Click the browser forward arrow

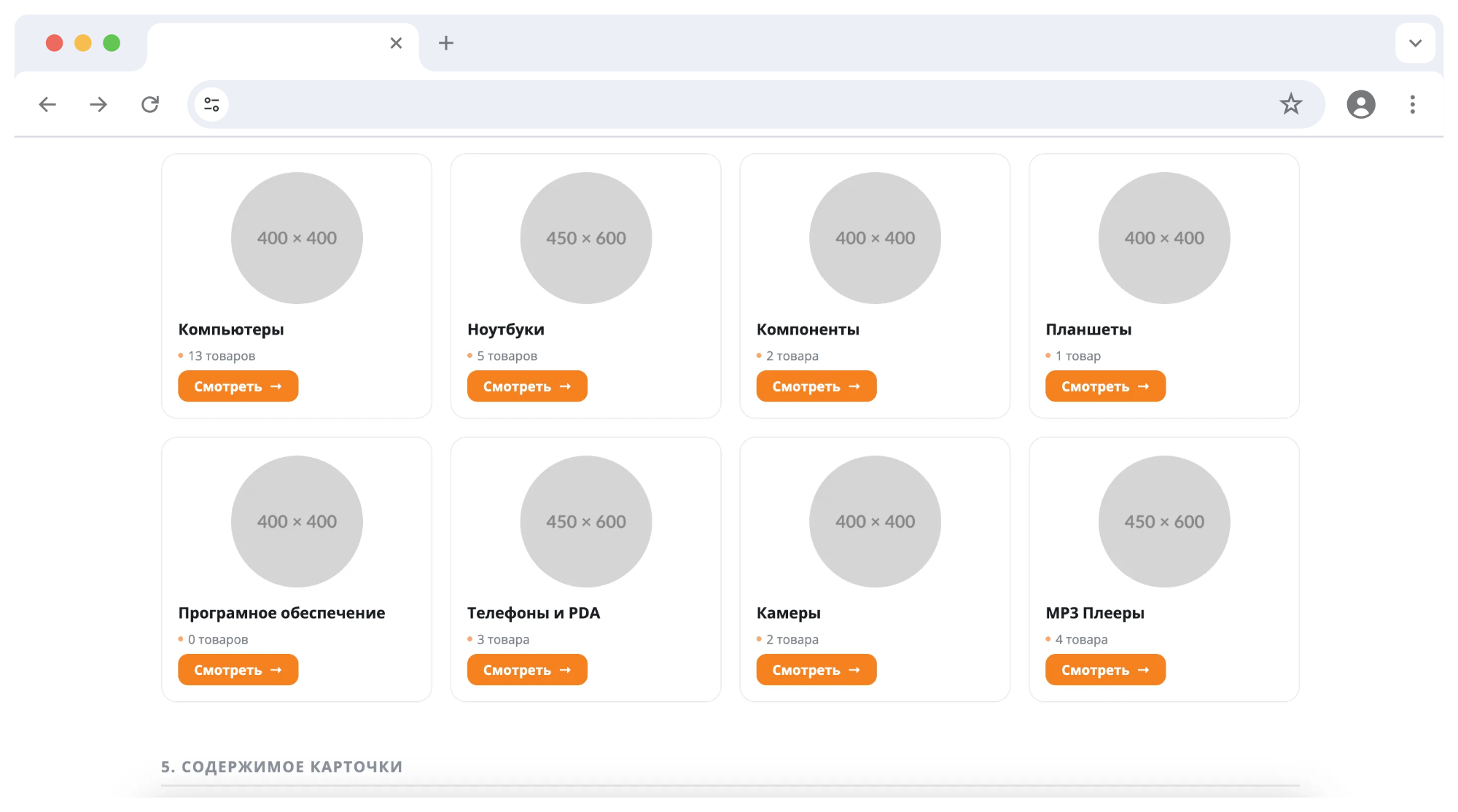point(98,104)
